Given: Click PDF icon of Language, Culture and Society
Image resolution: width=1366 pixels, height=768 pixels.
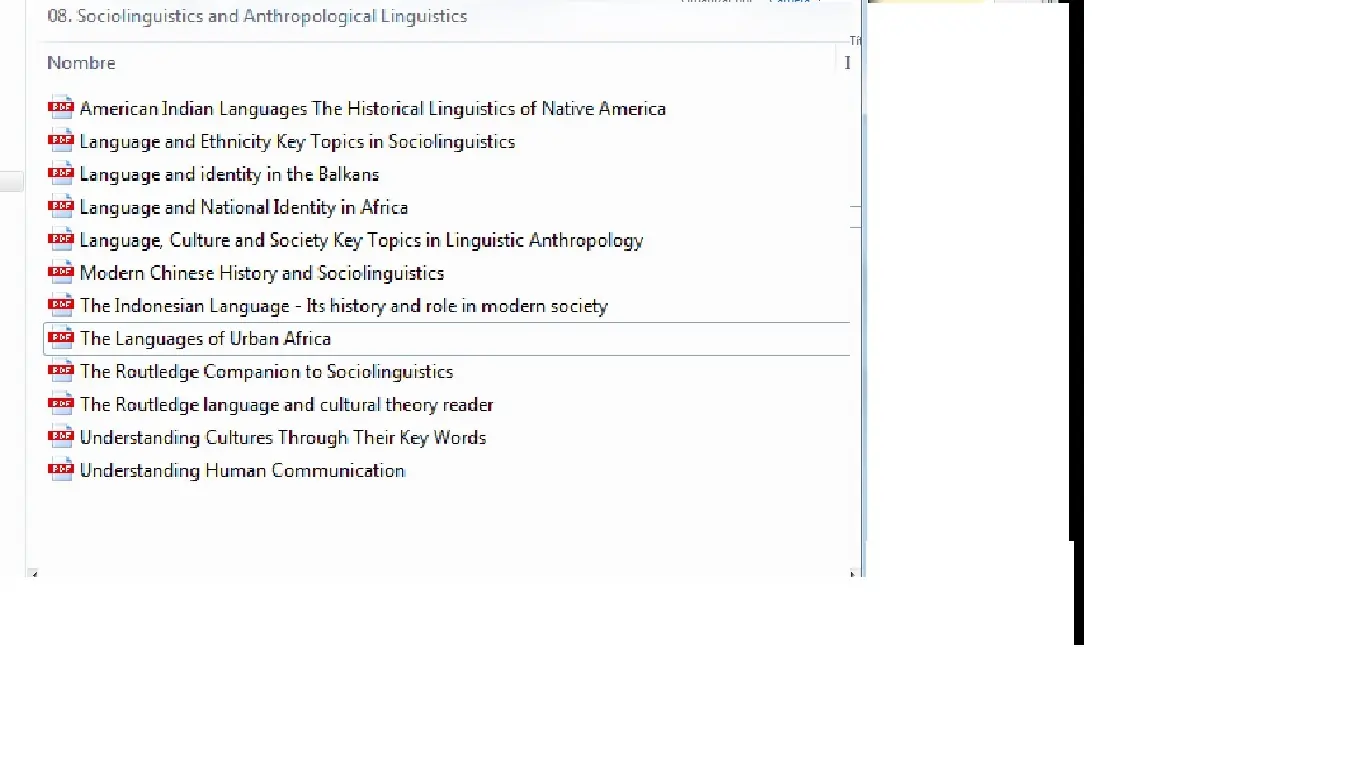Looking at the screenshot, I should (x=61, y=240).
